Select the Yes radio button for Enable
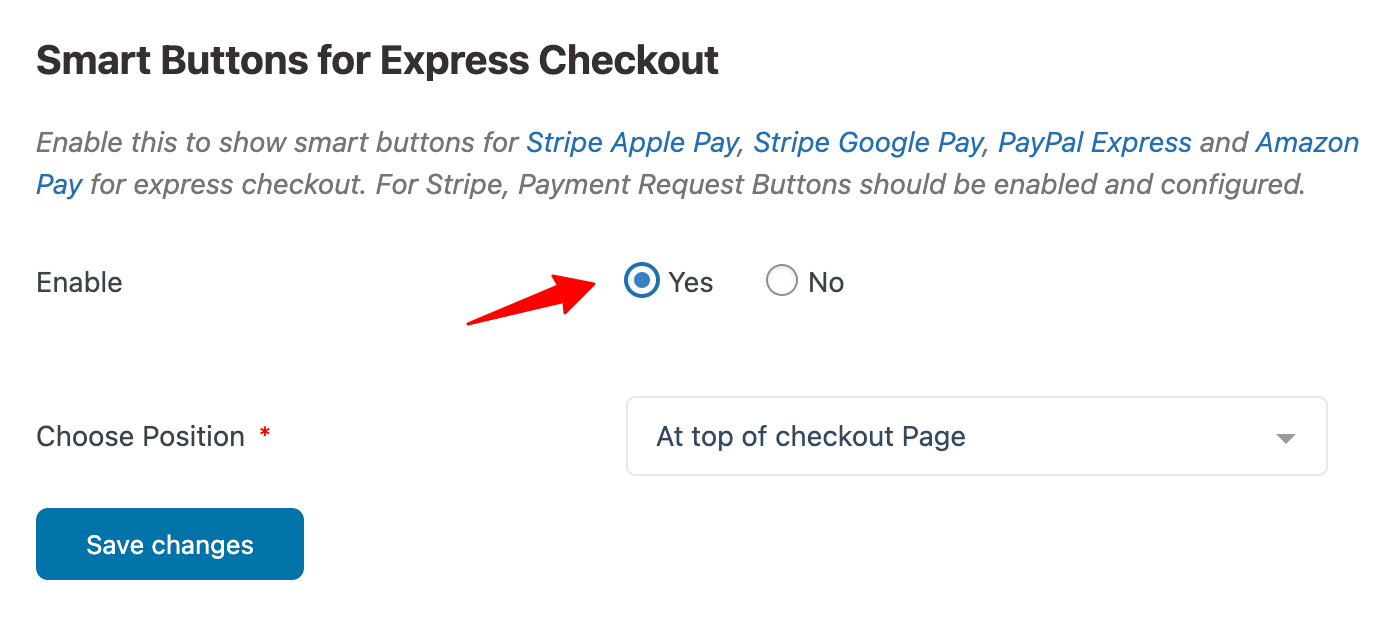 pos(640,281)
